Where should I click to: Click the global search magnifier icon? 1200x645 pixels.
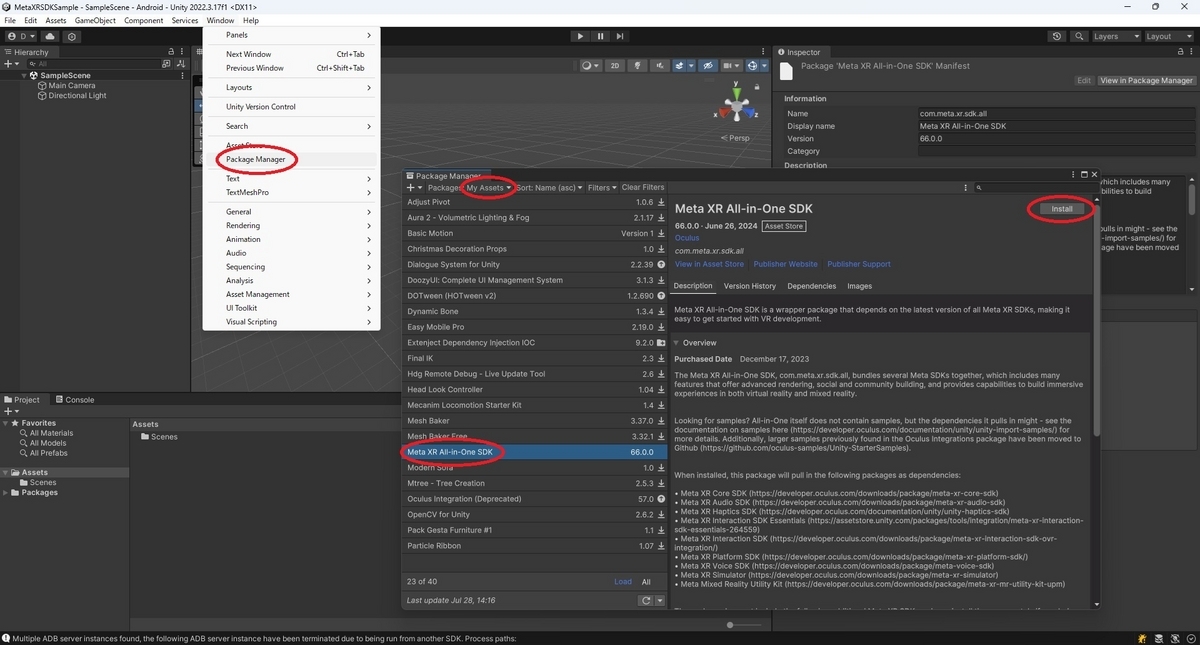pyautogui.click(x=1081, y=36)
